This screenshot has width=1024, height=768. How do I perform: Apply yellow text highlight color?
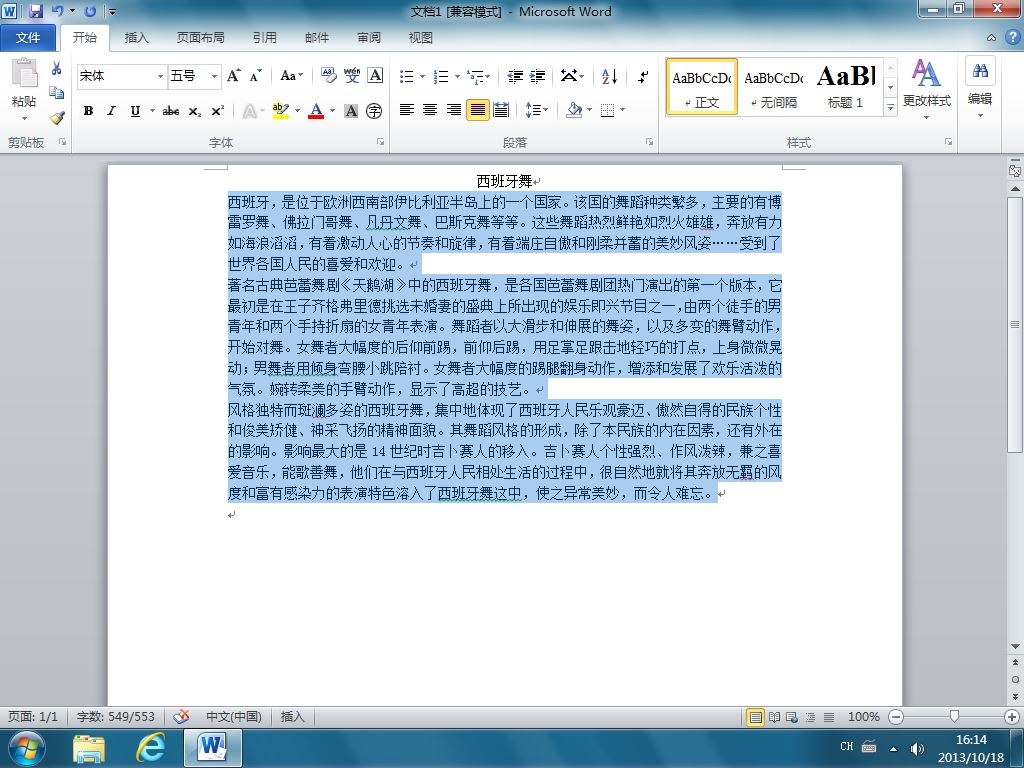(x=281, y=111)
